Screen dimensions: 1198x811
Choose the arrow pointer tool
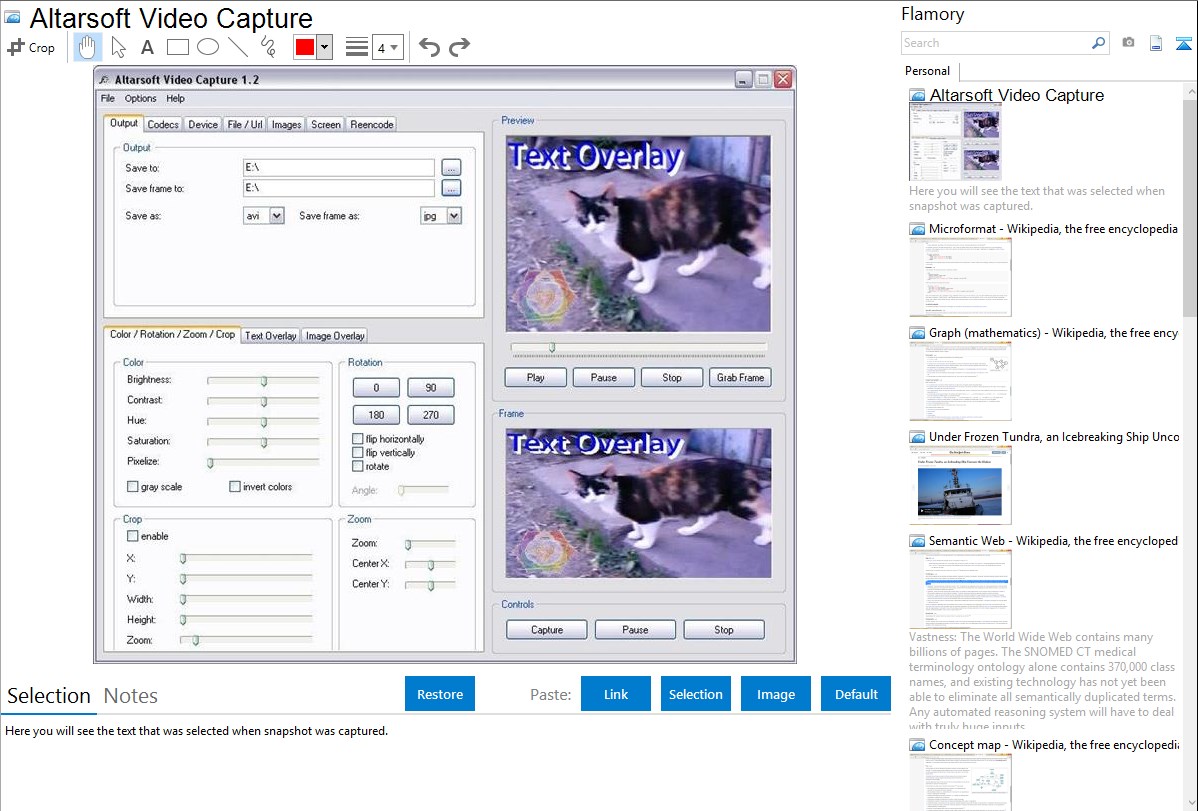pos(118,47)
